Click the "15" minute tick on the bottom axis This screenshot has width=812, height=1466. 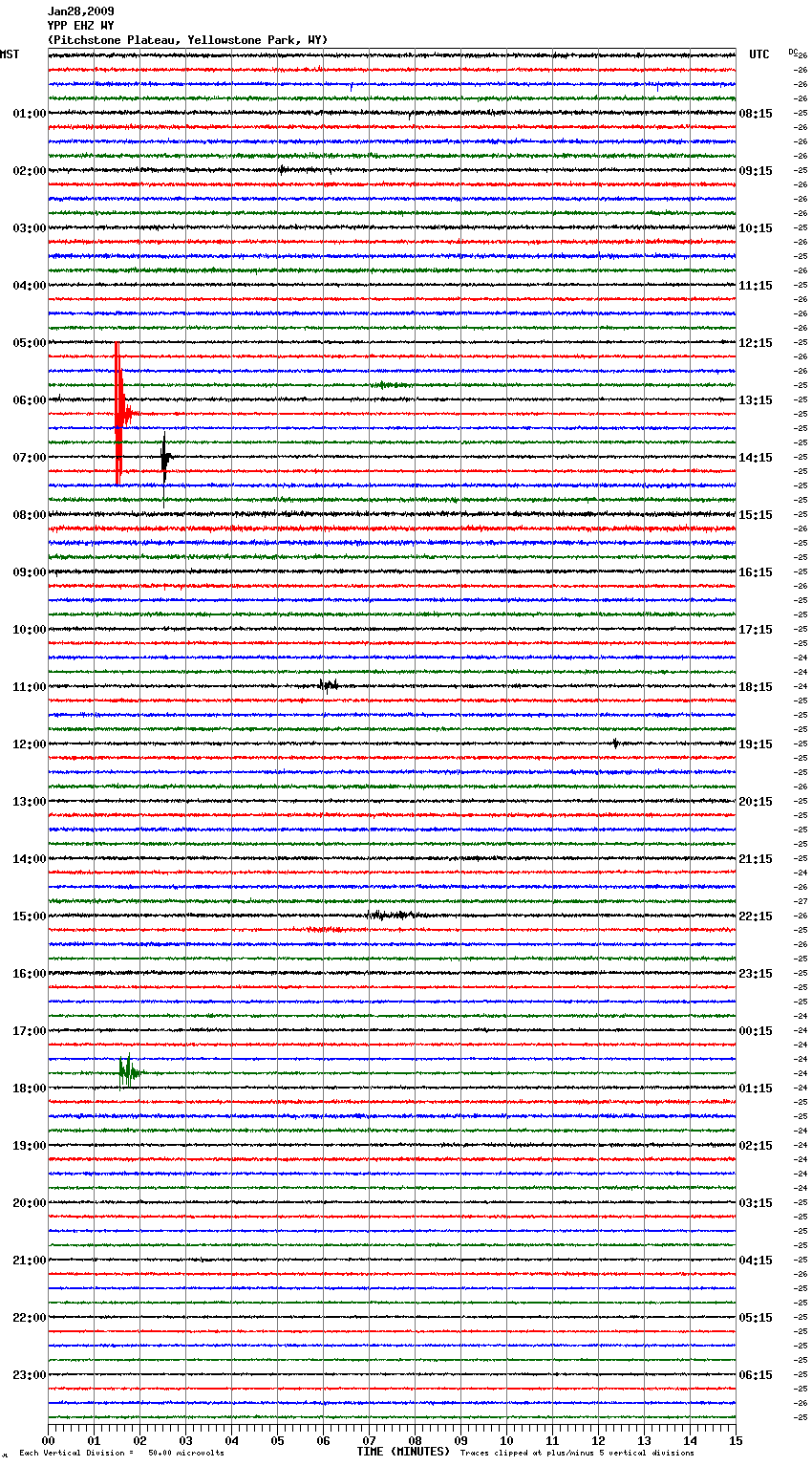[736, 1441]
